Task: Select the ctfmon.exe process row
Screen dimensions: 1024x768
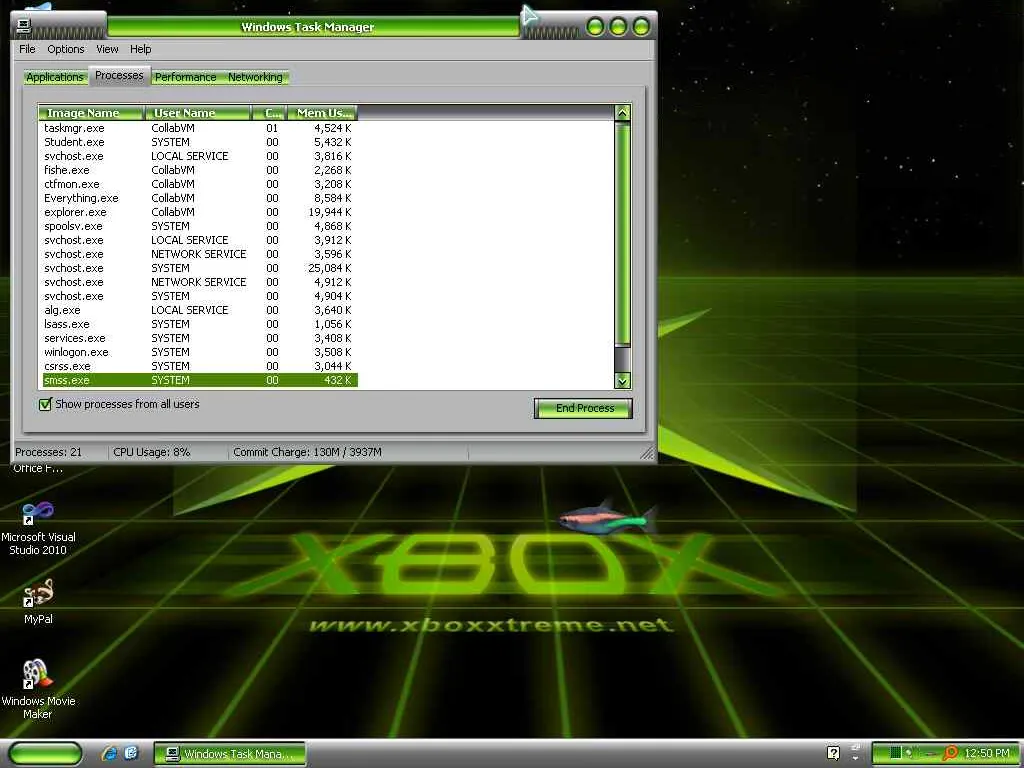Action: click(199, 184)
